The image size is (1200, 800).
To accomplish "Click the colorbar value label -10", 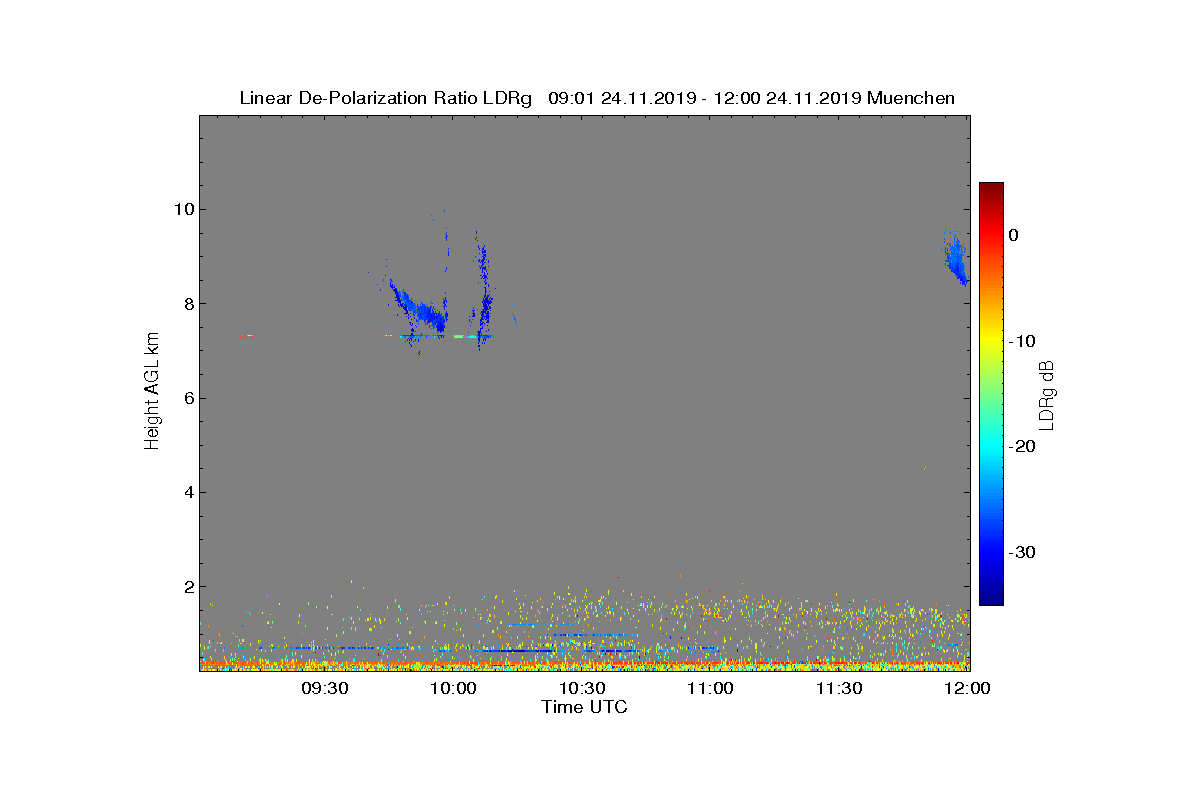I will point(1022,341).
